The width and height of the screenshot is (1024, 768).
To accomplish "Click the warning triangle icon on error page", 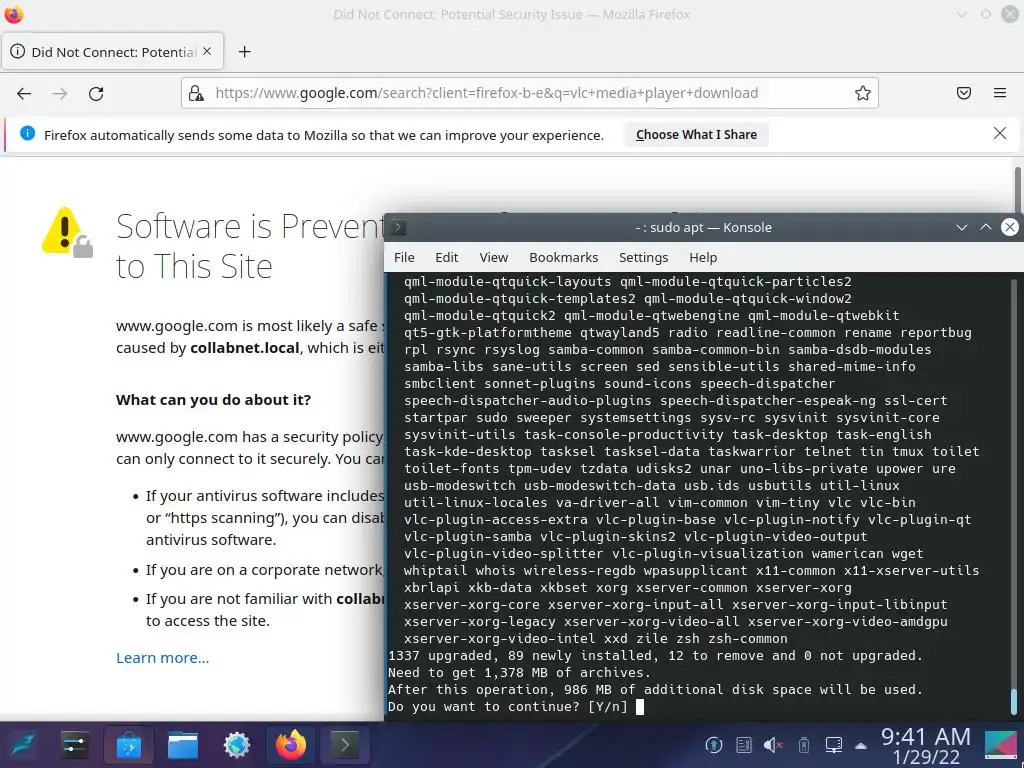I will tap(67, 232).
